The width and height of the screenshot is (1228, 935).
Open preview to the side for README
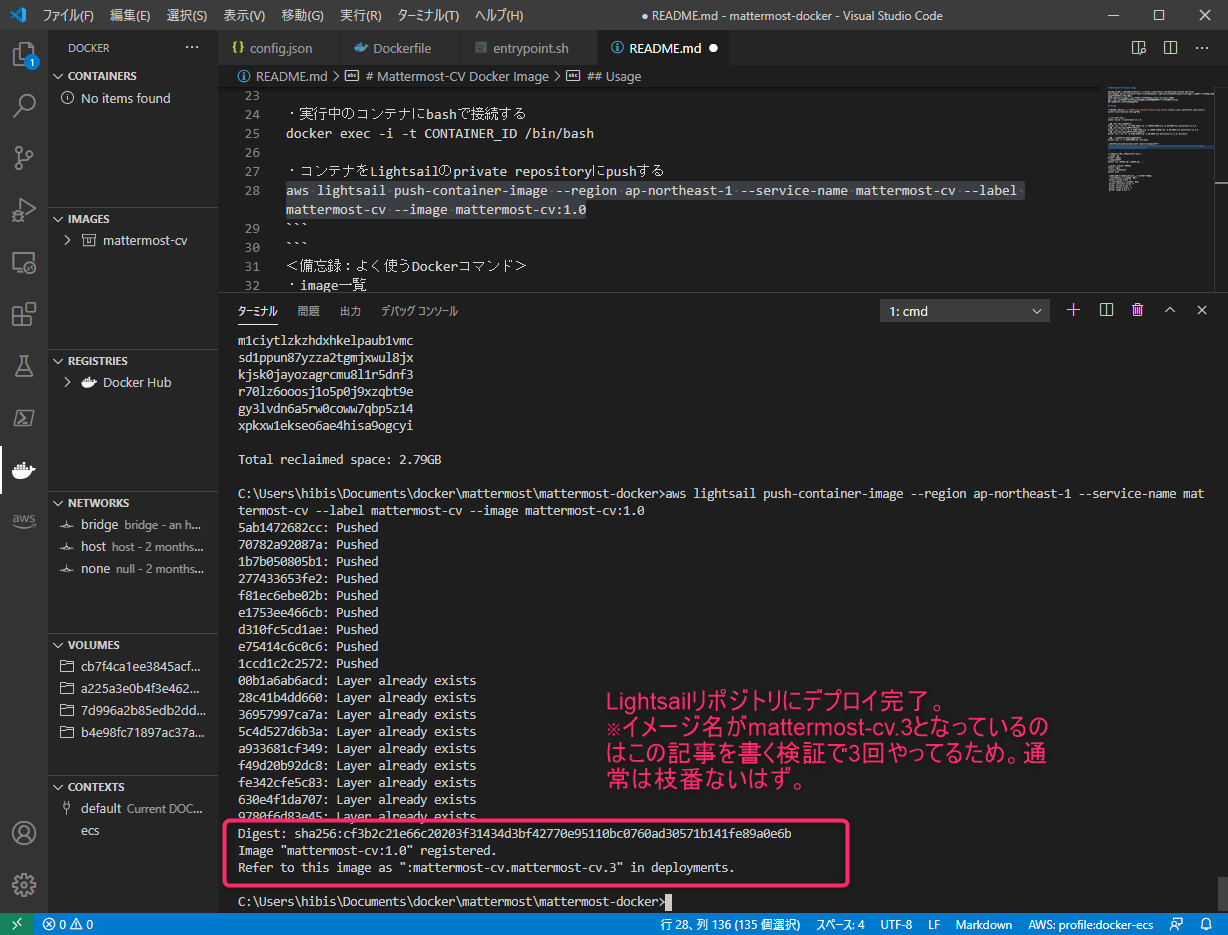(1138, 48)
